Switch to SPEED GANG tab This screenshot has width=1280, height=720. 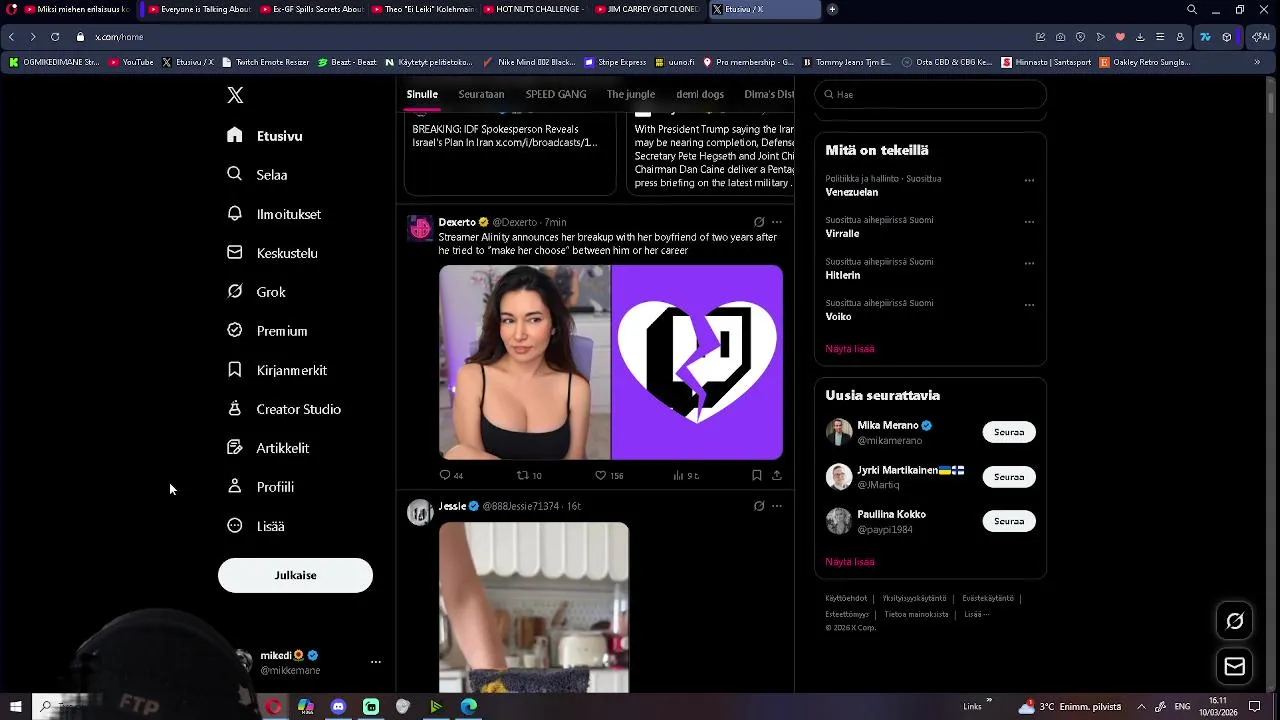pos(556,94)
